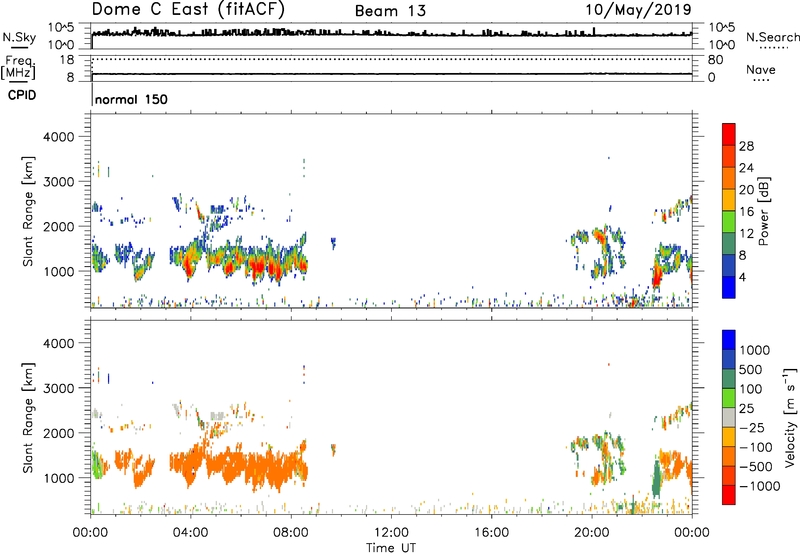Screen dimensions: 800x554
Task: Click the '12:00' time axis label
Action: [x=391, y=533]
